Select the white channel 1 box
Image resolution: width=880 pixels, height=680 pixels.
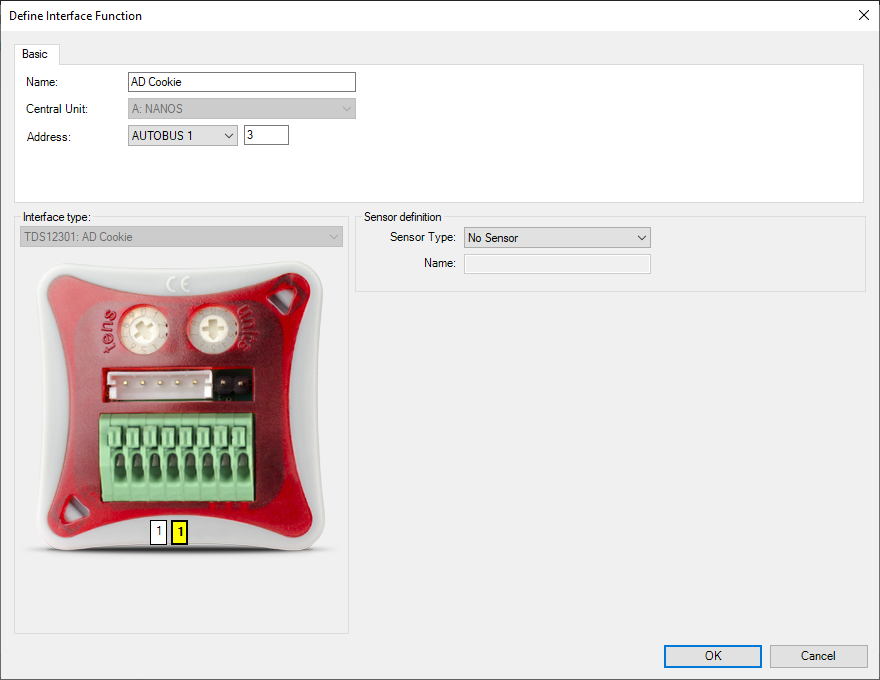158,533
